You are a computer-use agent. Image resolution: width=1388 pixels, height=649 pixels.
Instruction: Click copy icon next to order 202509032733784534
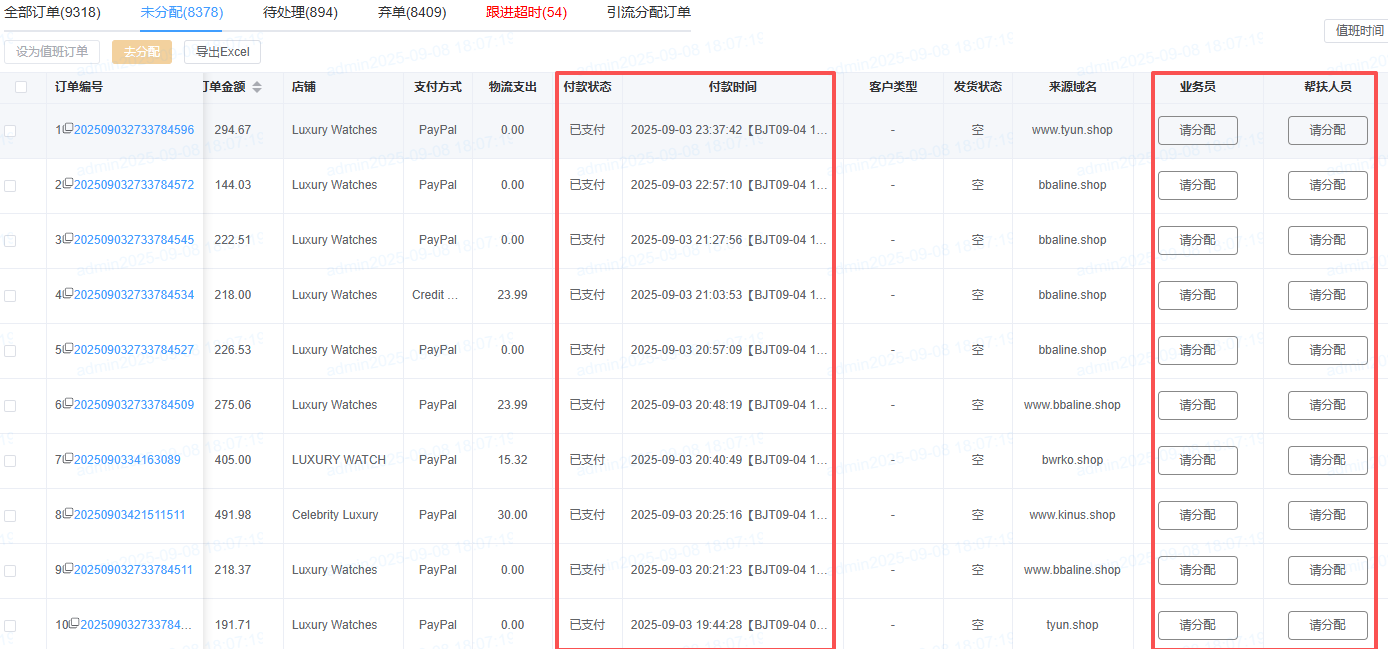click(x=69, y=294)
